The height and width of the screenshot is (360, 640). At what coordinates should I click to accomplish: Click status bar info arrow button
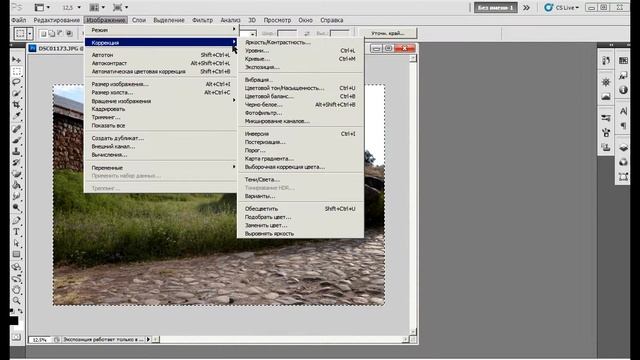pyautogui.click(x=149, y=339)
